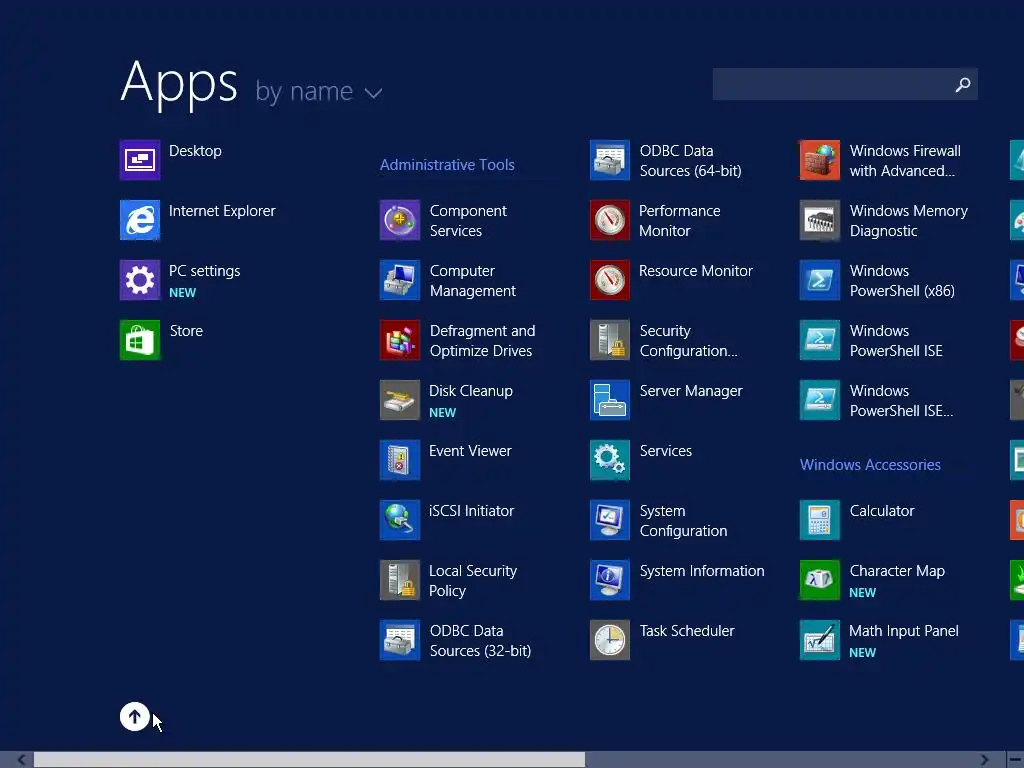
Task: Open Security Configuration Wizard icon
Action: tap(610, 340)
